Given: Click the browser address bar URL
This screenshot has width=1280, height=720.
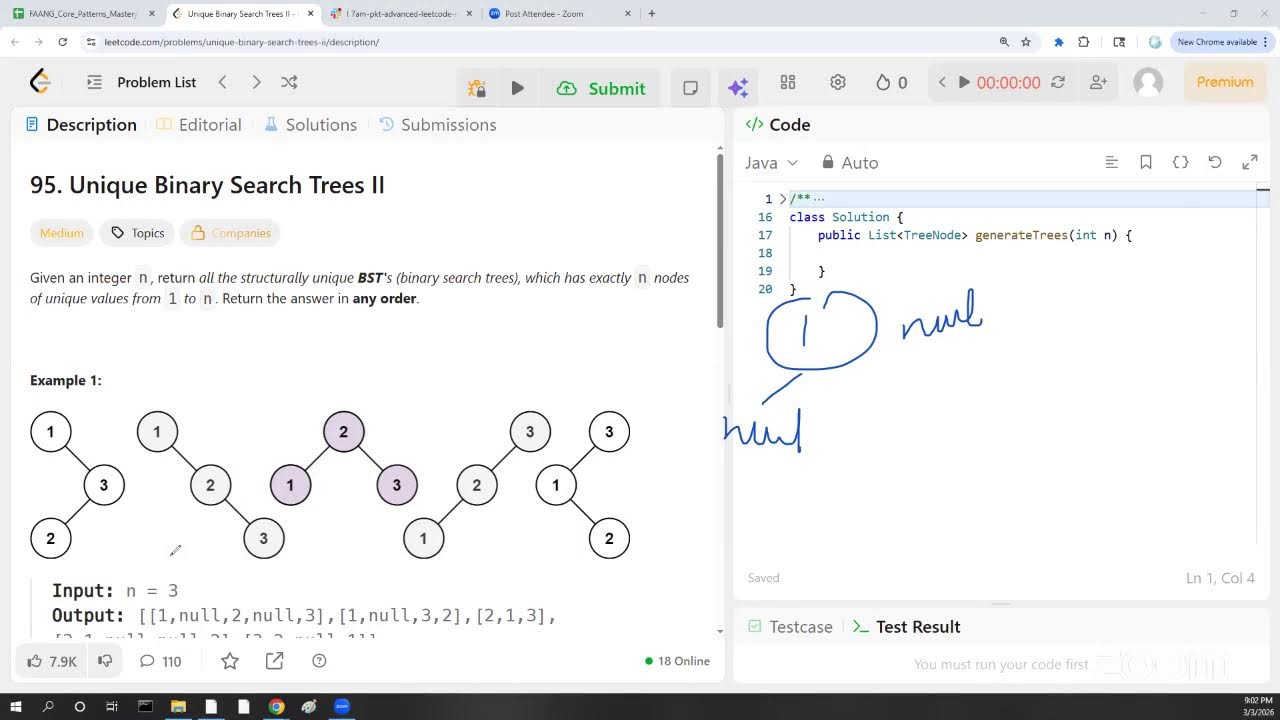Looking at the screenshot, I should coord(241,42).
